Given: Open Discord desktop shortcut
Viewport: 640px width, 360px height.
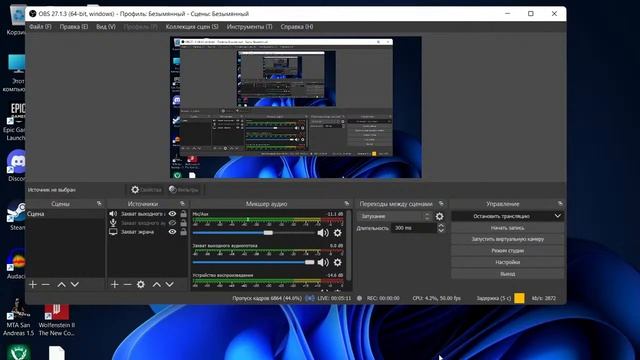Looking at the screenshot, I should point(16,166).
